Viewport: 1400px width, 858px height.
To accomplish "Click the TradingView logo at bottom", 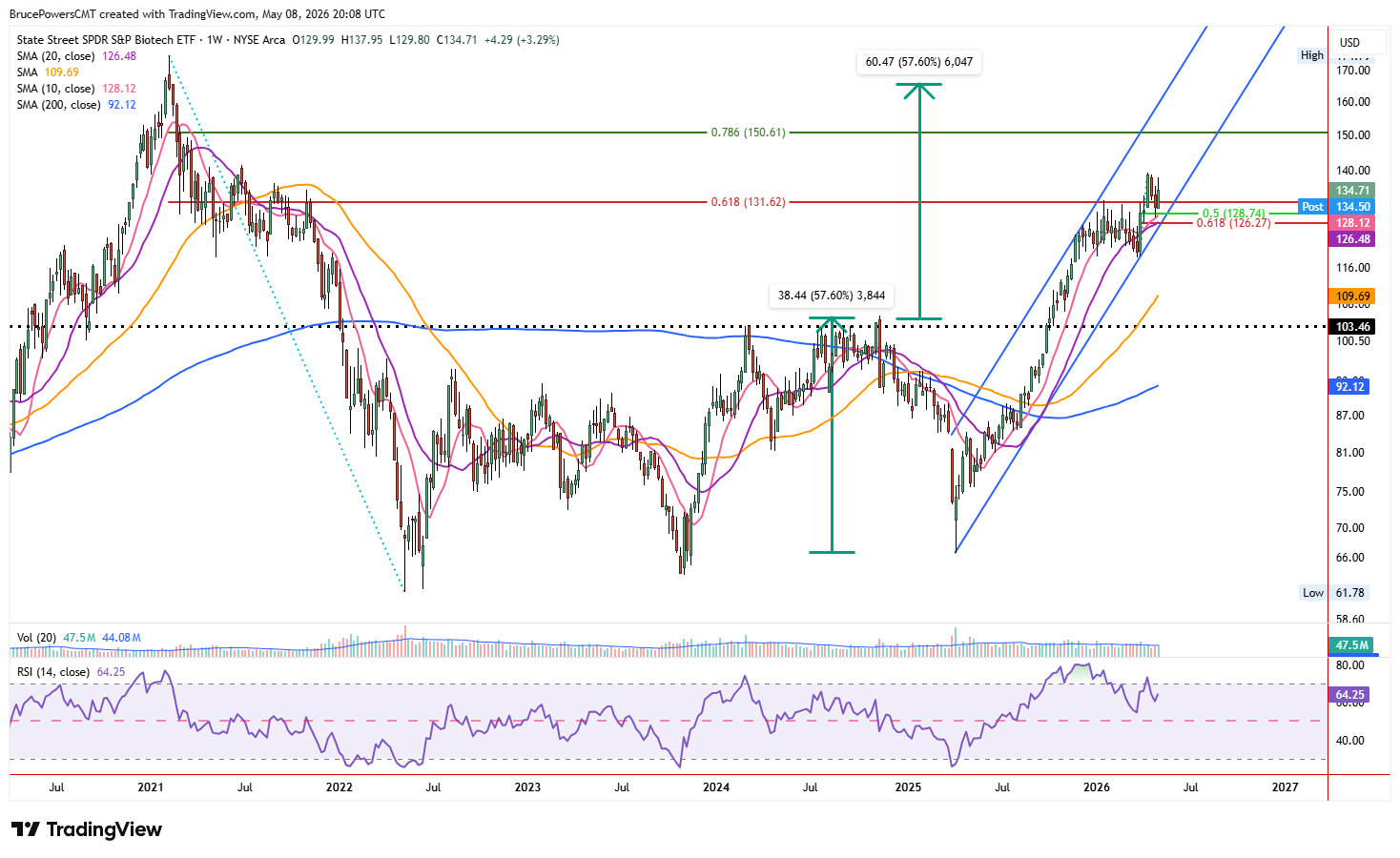I will click(87, 829).
